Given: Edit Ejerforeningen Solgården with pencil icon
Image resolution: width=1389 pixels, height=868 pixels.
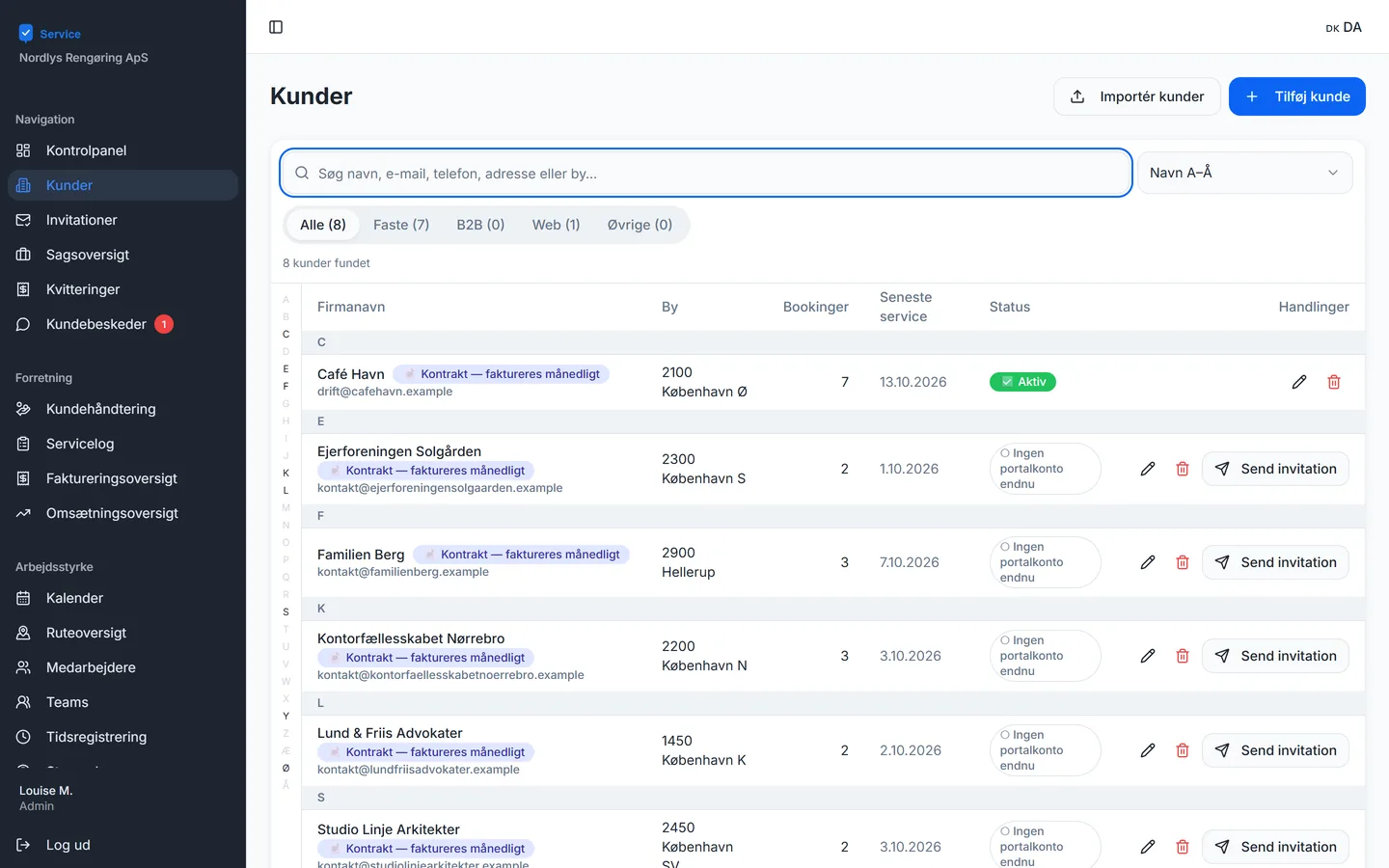Looking at the screenshot, I should tap(1148, 469).
